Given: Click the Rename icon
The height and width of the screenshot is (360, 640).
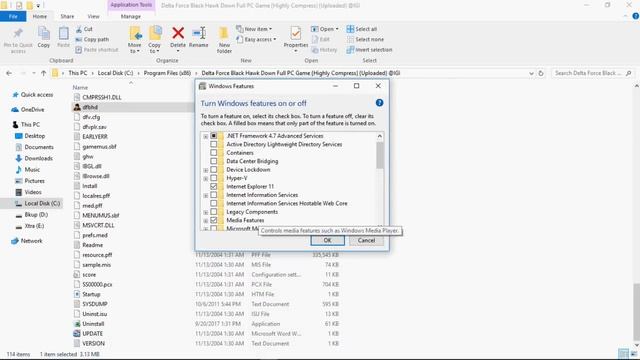Looking at the screenshot, I should (x=199, y=33).
